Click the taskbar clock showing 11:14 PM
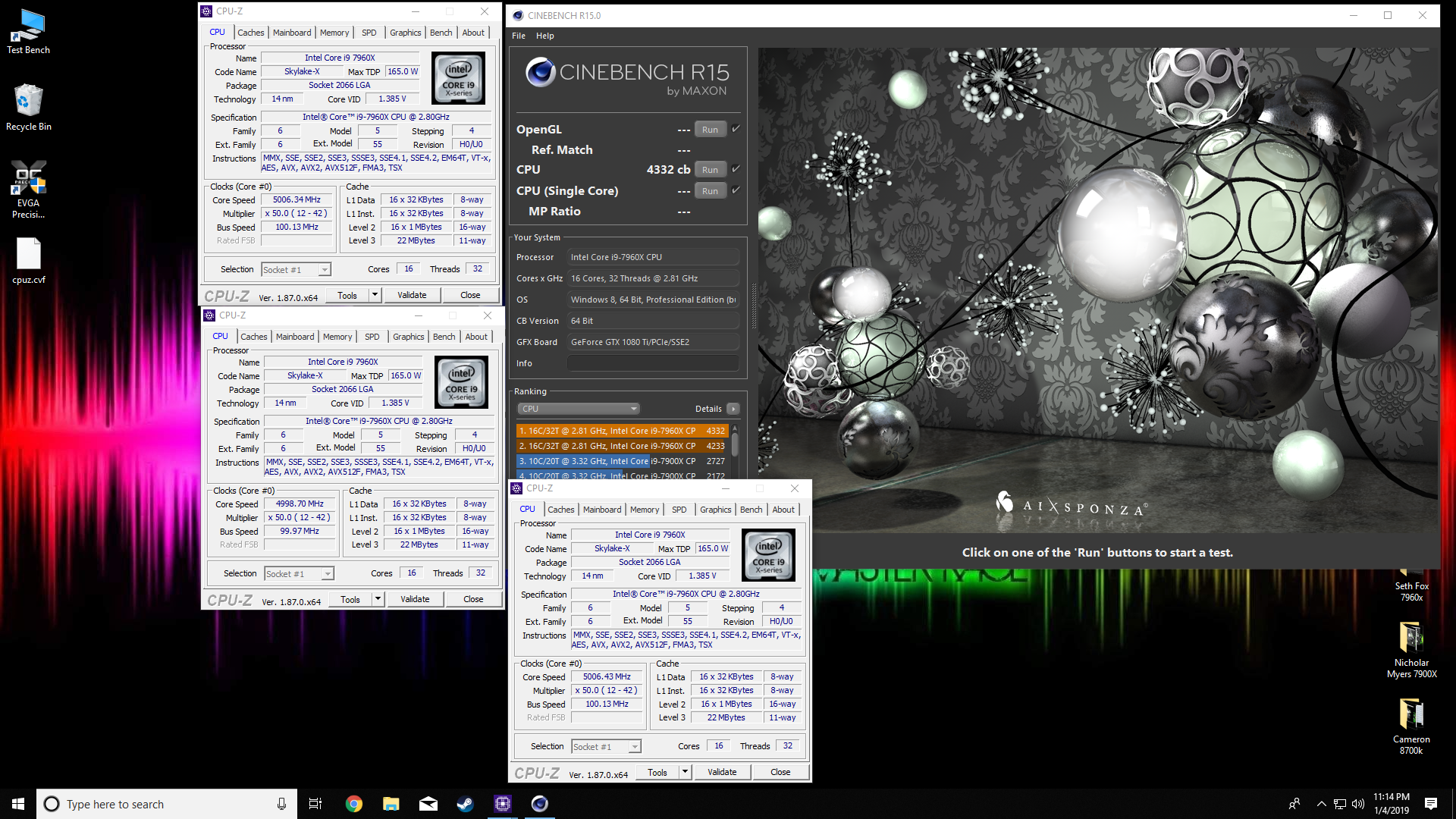This screenshot has height=819, width=1456. (1391, 804)
